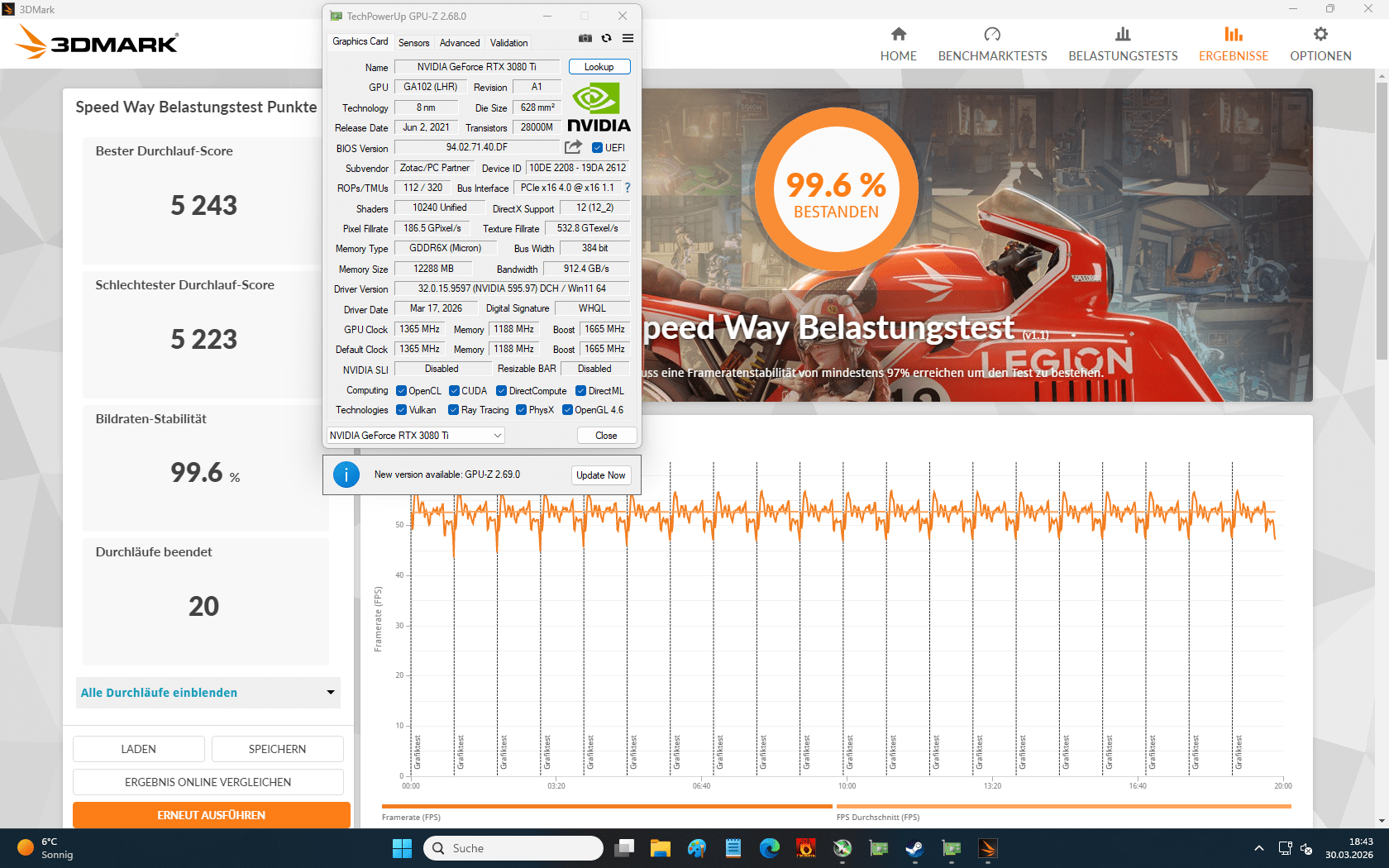Viewport: 1389px width, 868px height.
Task: Show hidden tray icons with the chevron
Action: point(1258,848)
